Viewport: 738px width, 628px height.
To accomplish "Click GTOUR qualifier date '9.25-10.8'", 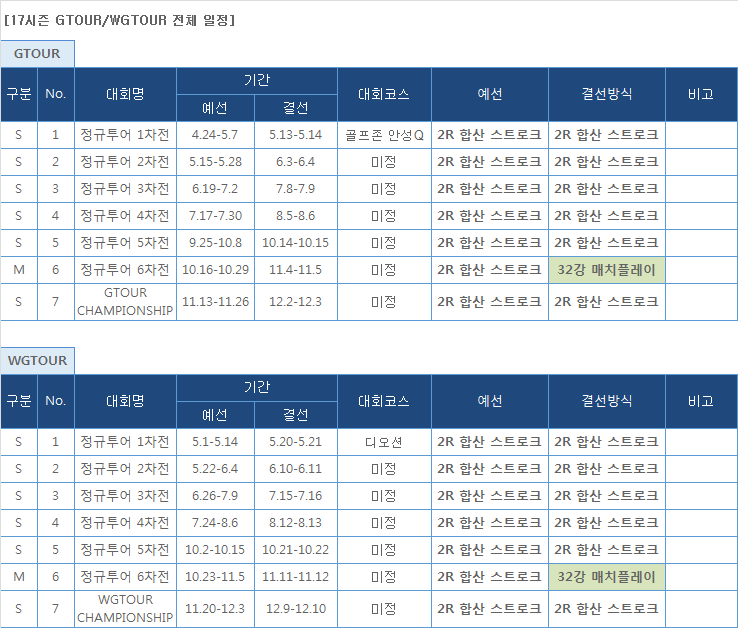I will 215,243.
